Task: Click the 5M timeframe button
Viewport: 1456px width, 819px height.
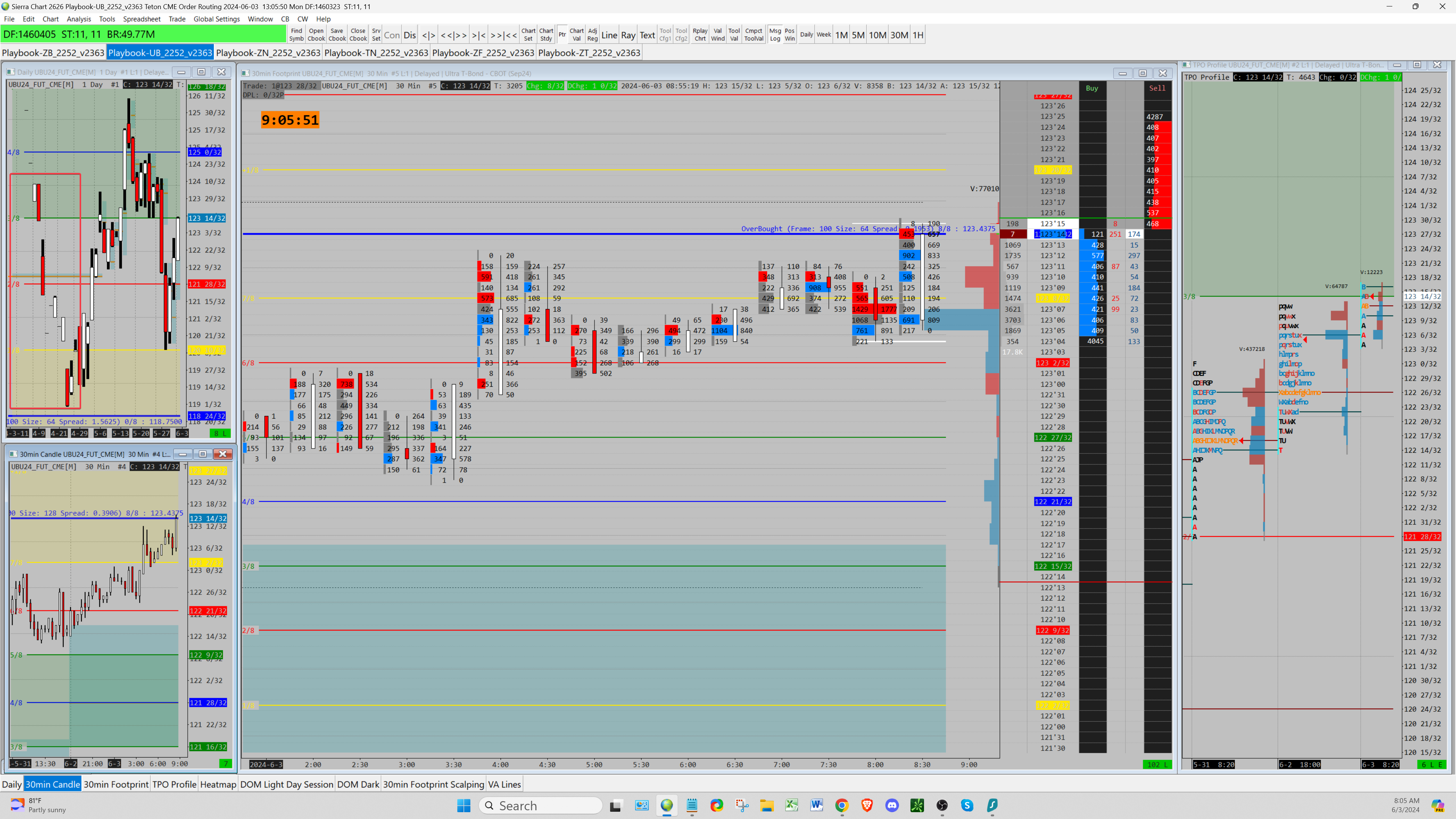Action: click(x=857, y=35)
